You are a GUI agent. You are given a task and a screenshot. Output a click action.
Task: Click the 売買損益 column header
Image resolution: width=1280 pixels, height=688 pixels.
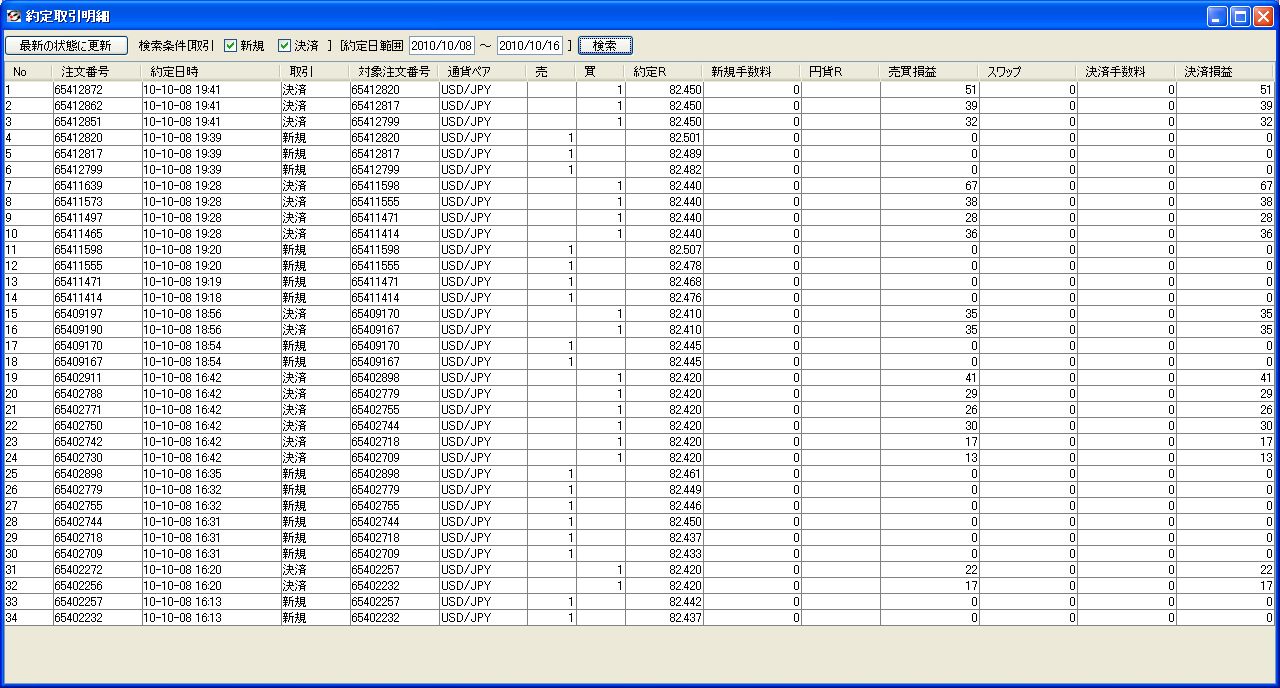pos(930,72)
